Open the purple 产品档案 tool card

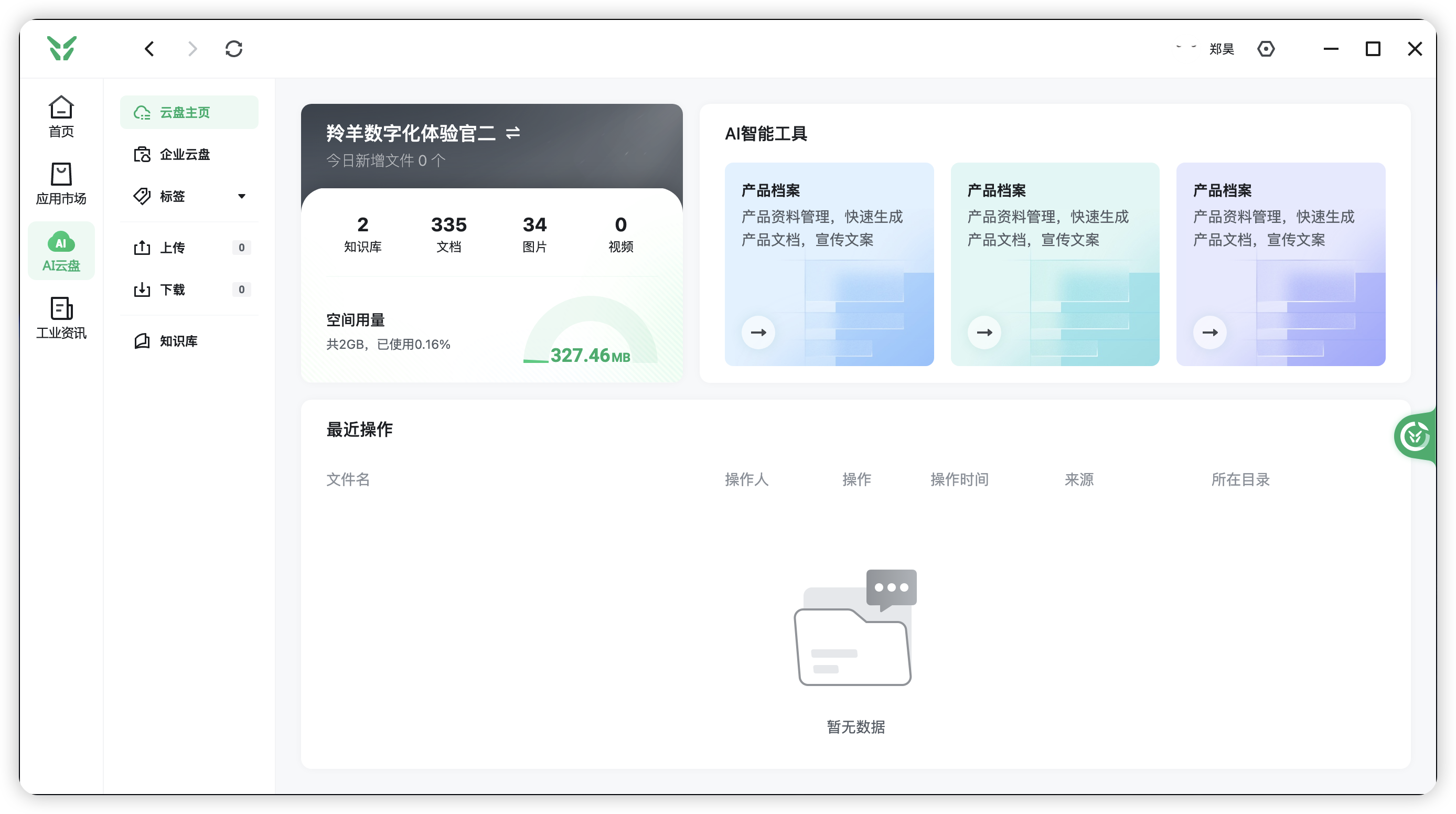(x=1280, y=264)
